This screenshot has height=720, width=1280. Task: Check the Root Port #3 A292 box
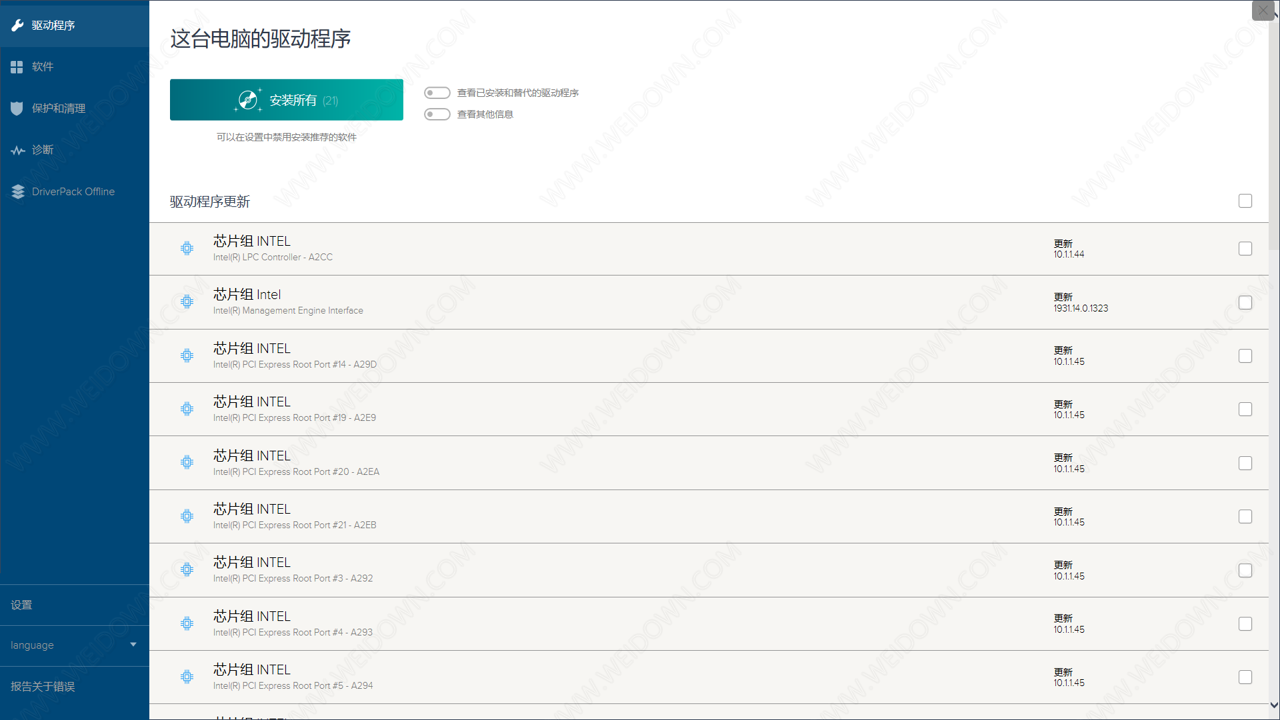(x=1245, y=570)
